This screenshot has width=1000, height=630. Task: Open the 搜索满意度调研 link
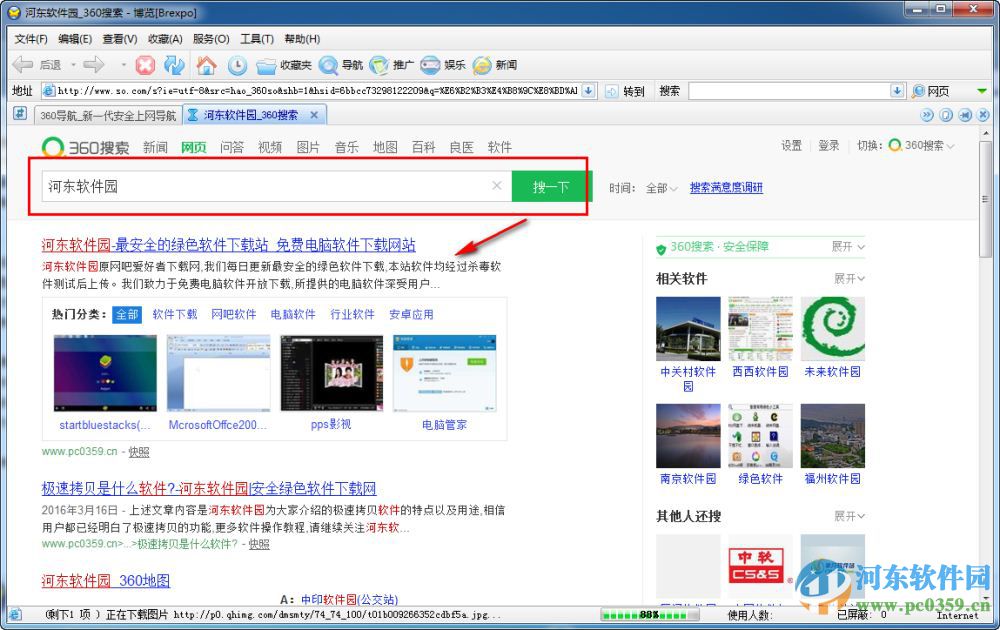tap(727, 187)
